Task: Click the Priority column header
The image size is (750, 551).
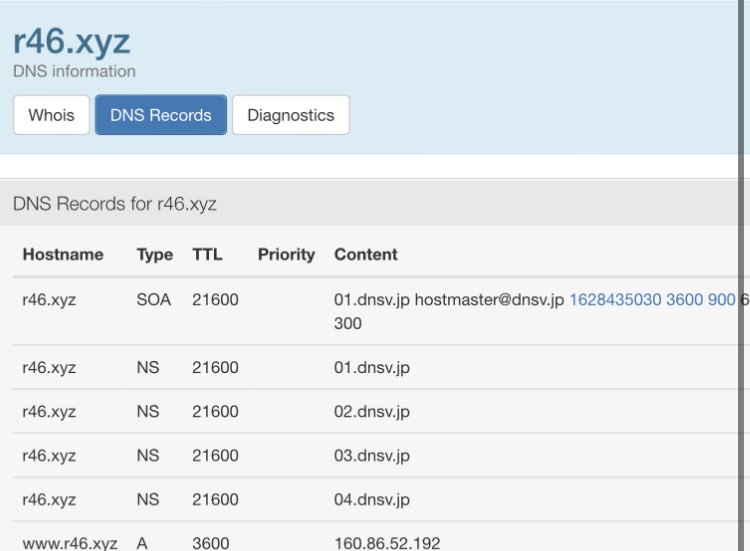Action: (286, 254)
